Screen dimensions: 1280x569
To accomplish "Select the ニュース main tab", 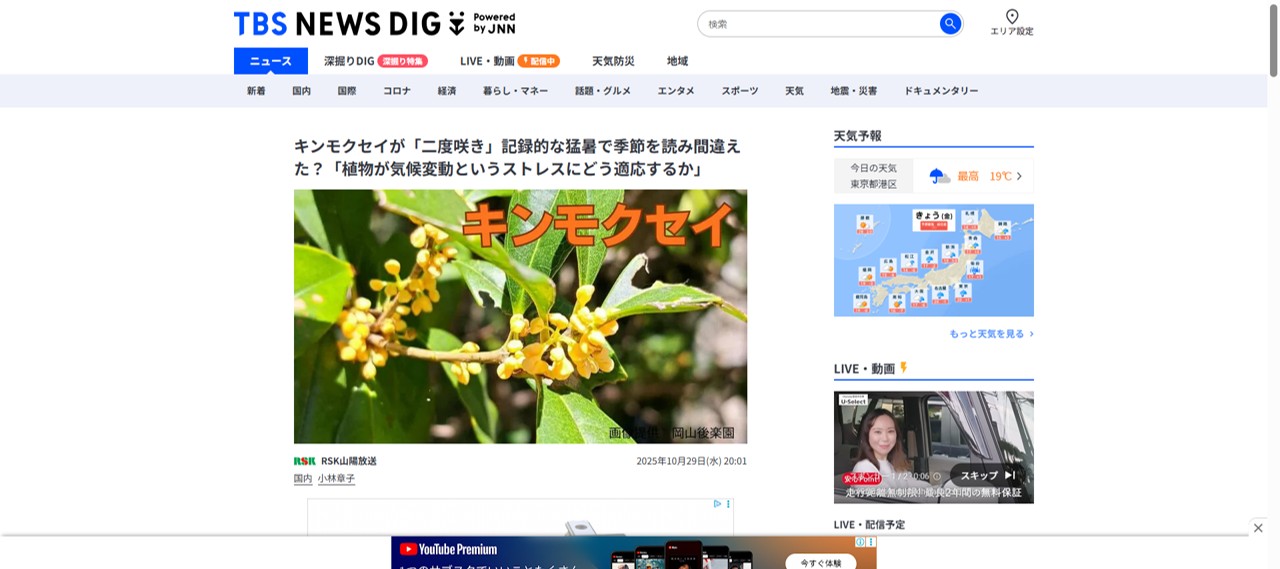I will point(271,61).
